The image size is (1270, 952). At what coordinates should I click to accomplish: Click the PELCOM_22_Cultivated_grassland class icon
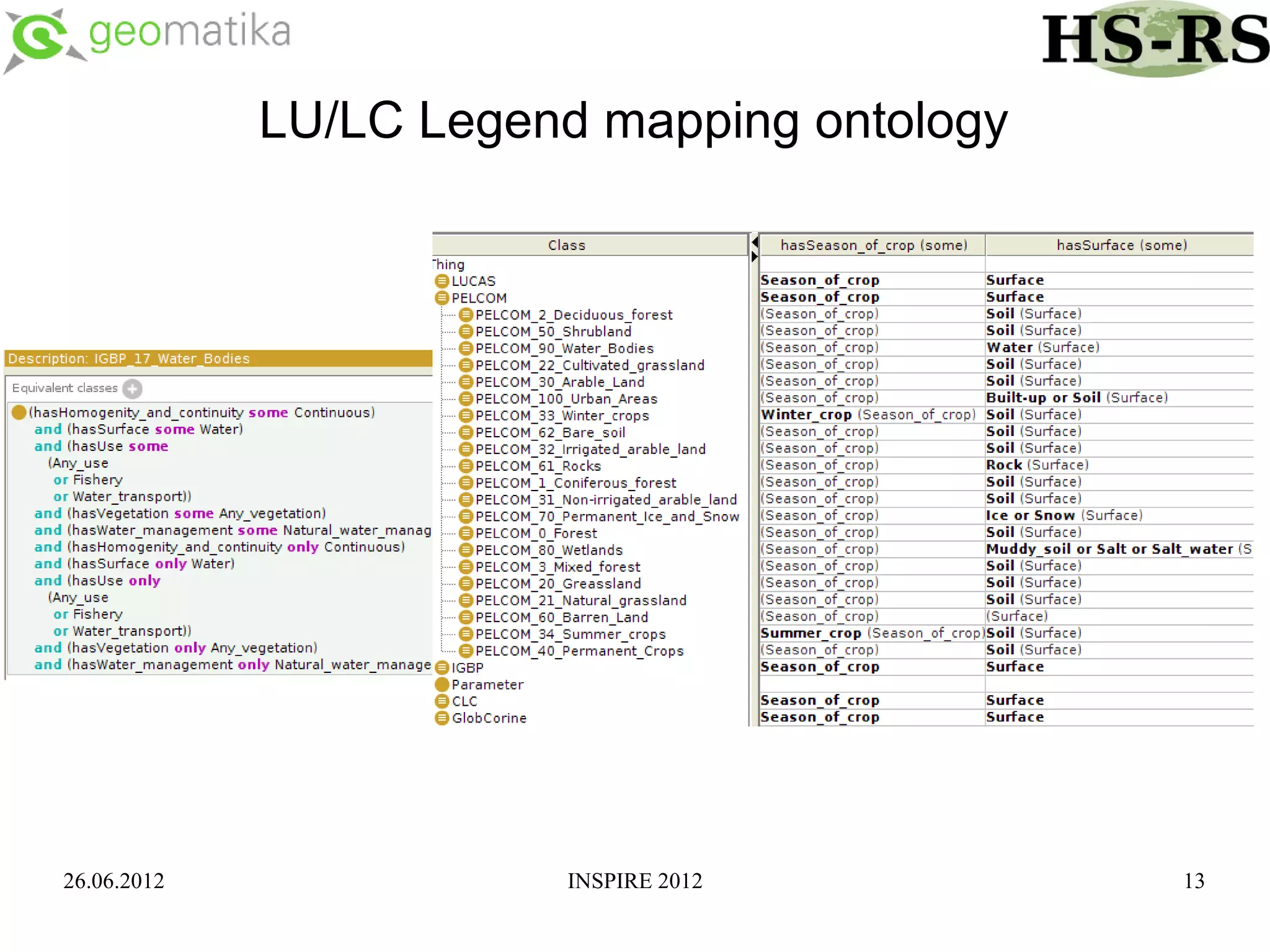click(x=466, y=365)
